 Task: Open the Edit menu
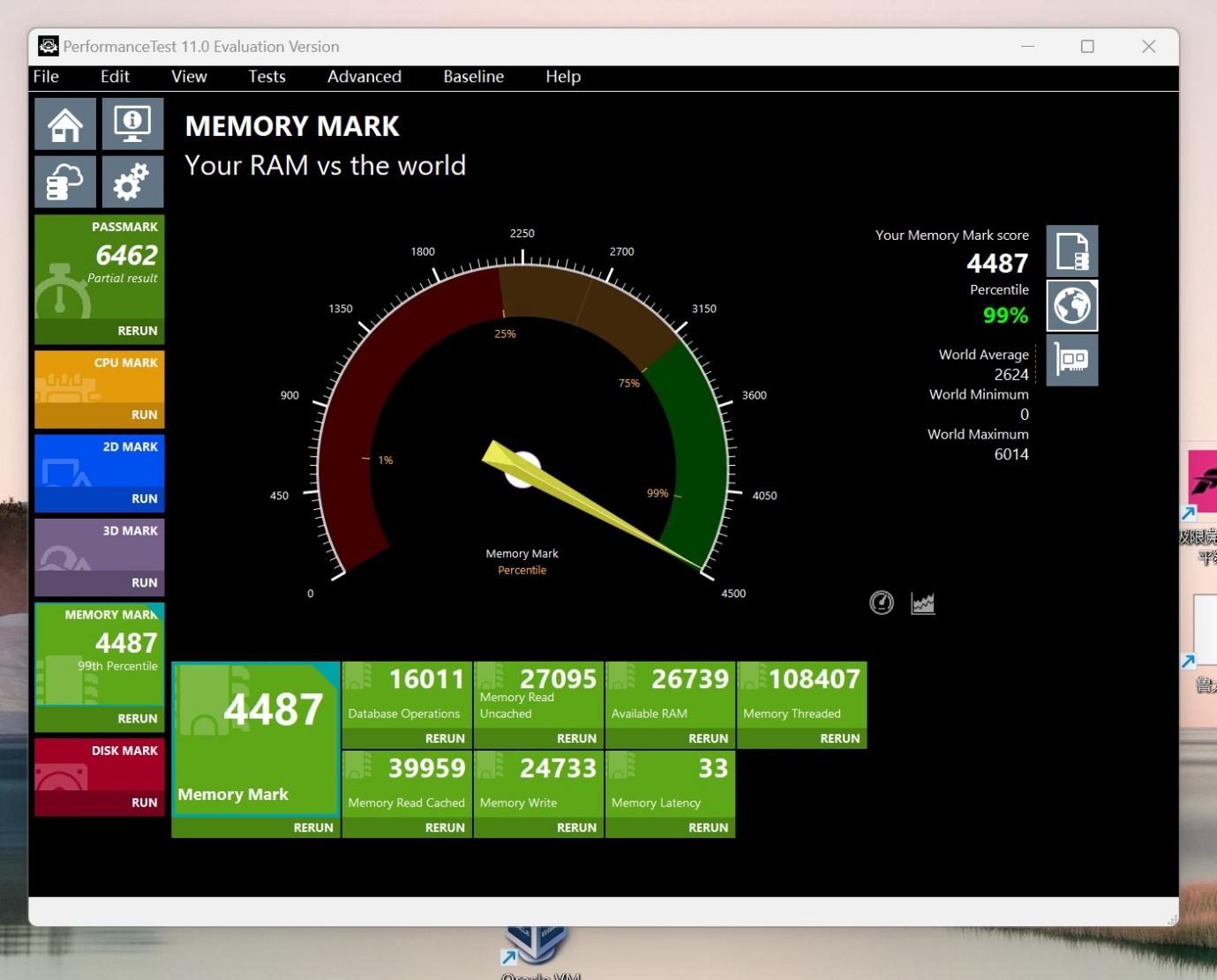point(115,77)
